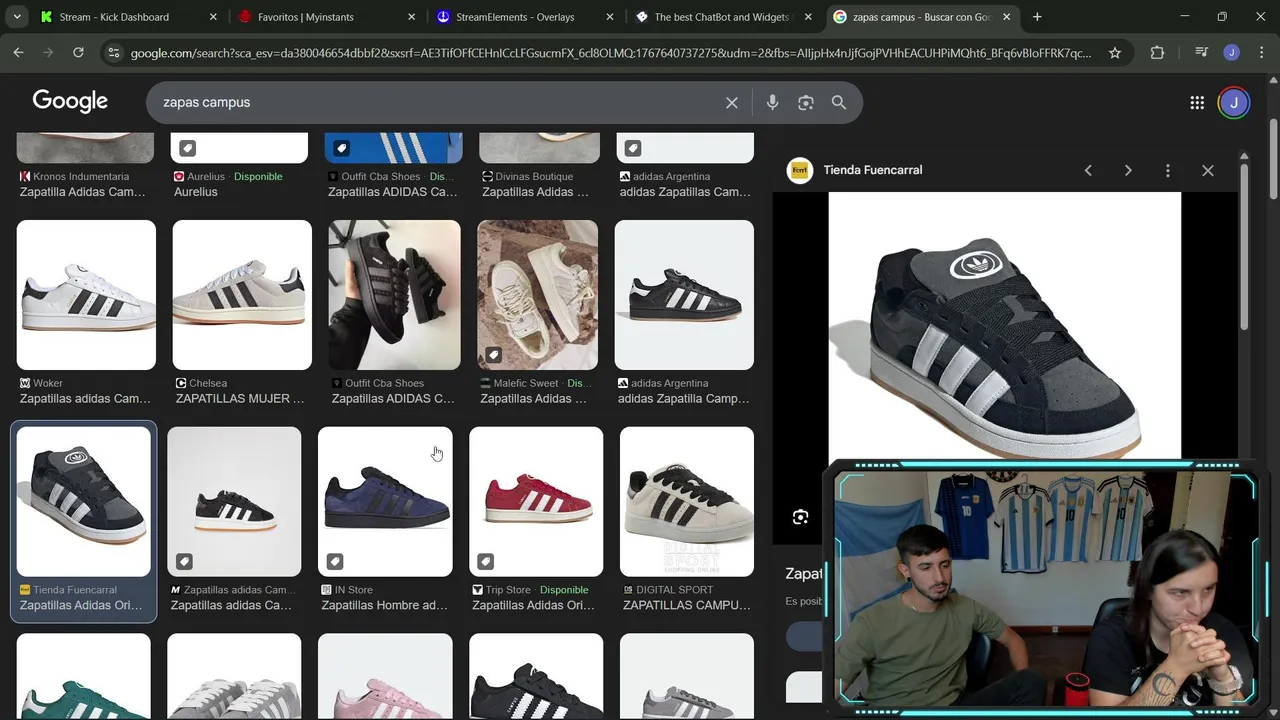Open Outfit Cba Shoes black shoes thumbnail
The image size is (1280, 720).
click(x=395, y=295)
